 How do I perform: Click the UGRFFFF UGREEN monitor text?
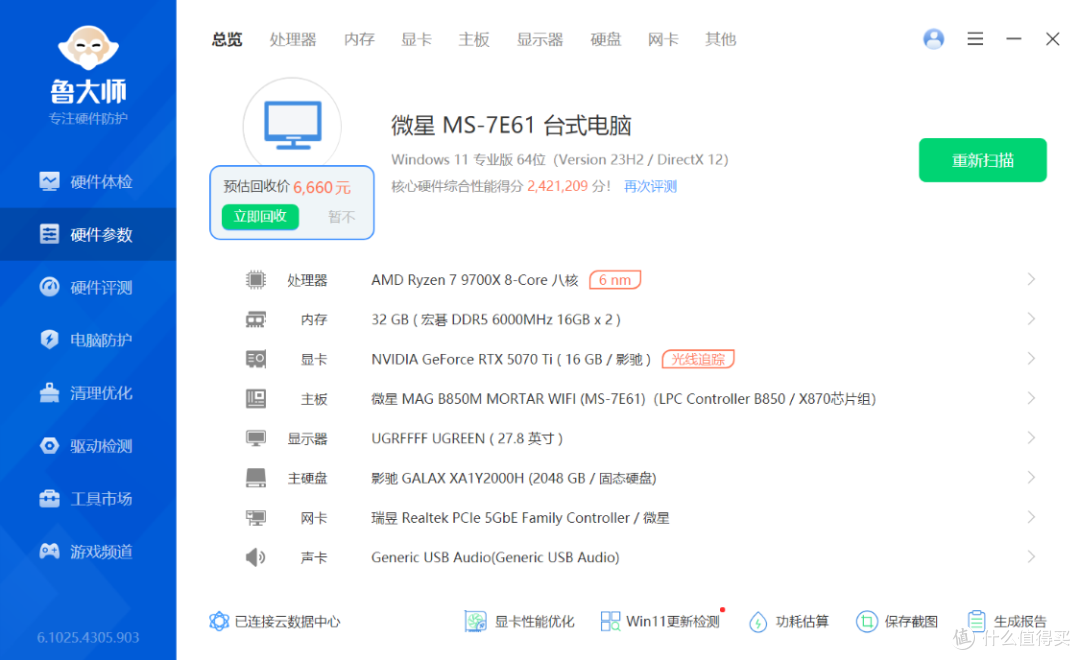467,439
